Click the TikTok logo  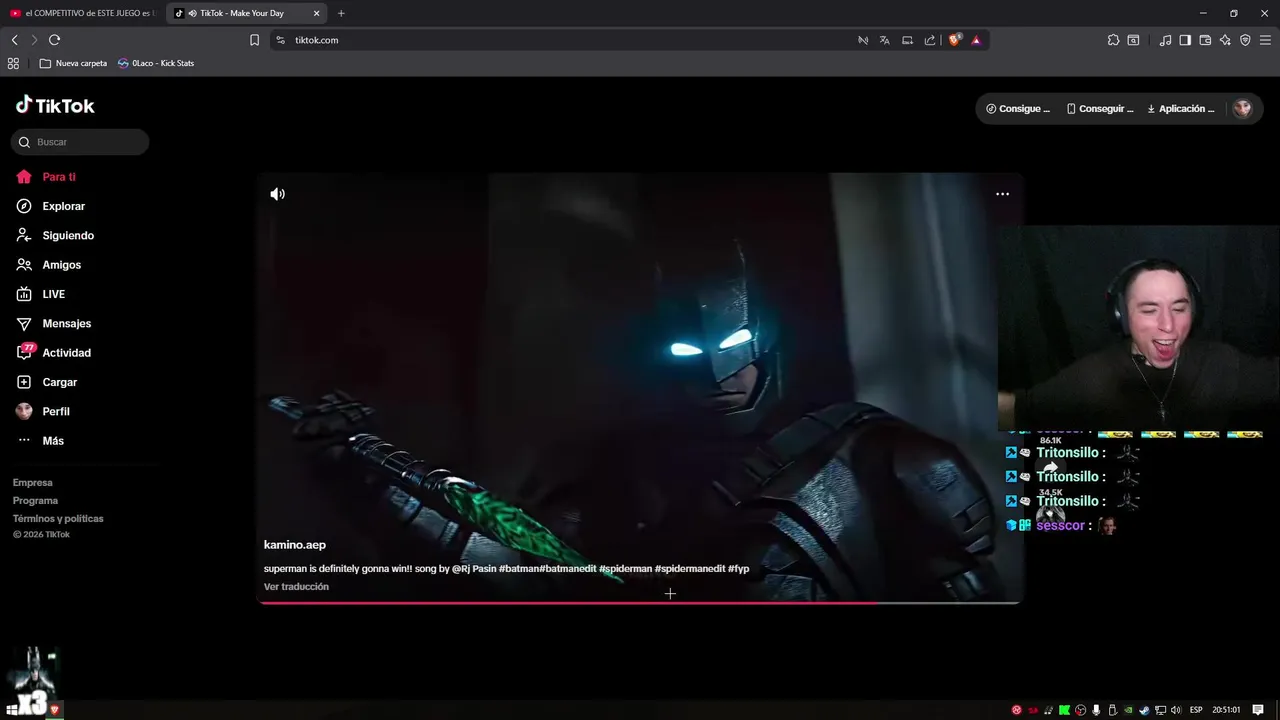click(55, 105)
